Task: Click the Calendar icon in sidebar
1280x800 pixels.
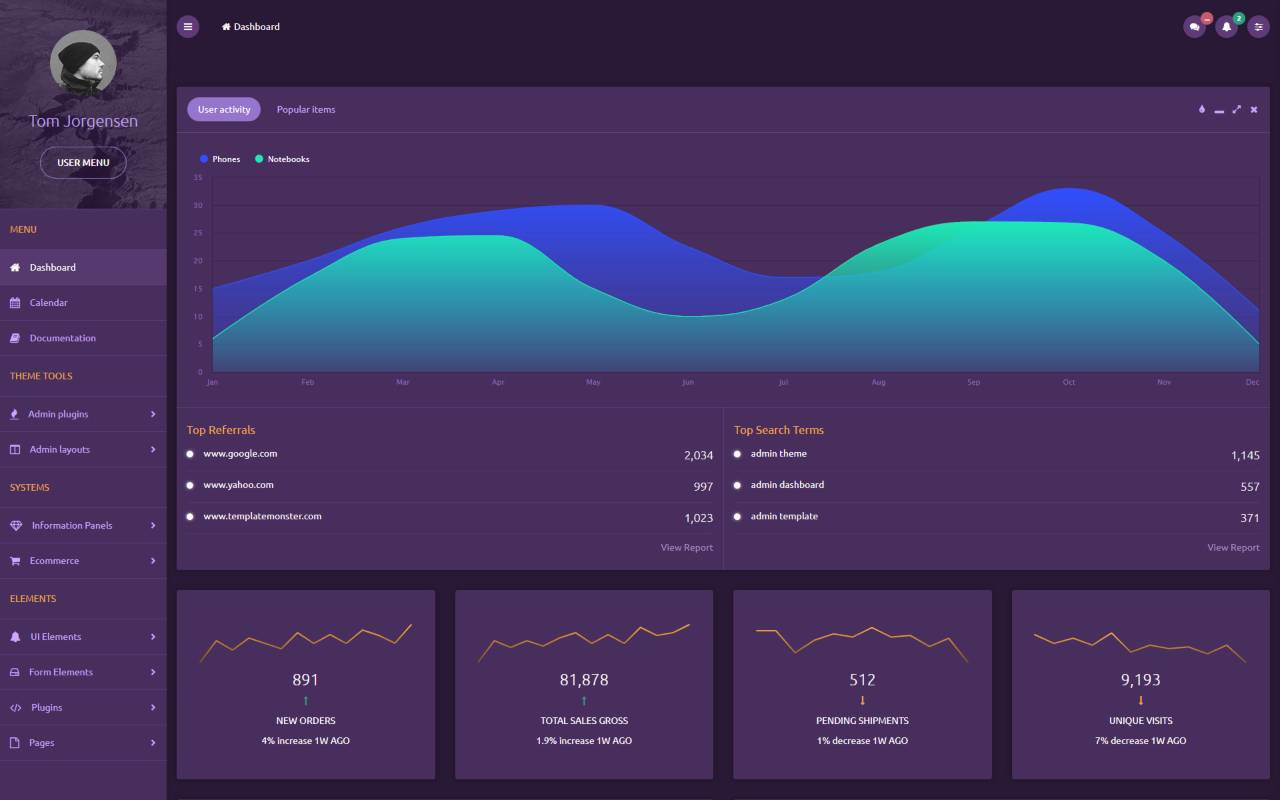Action: point(15,302)
